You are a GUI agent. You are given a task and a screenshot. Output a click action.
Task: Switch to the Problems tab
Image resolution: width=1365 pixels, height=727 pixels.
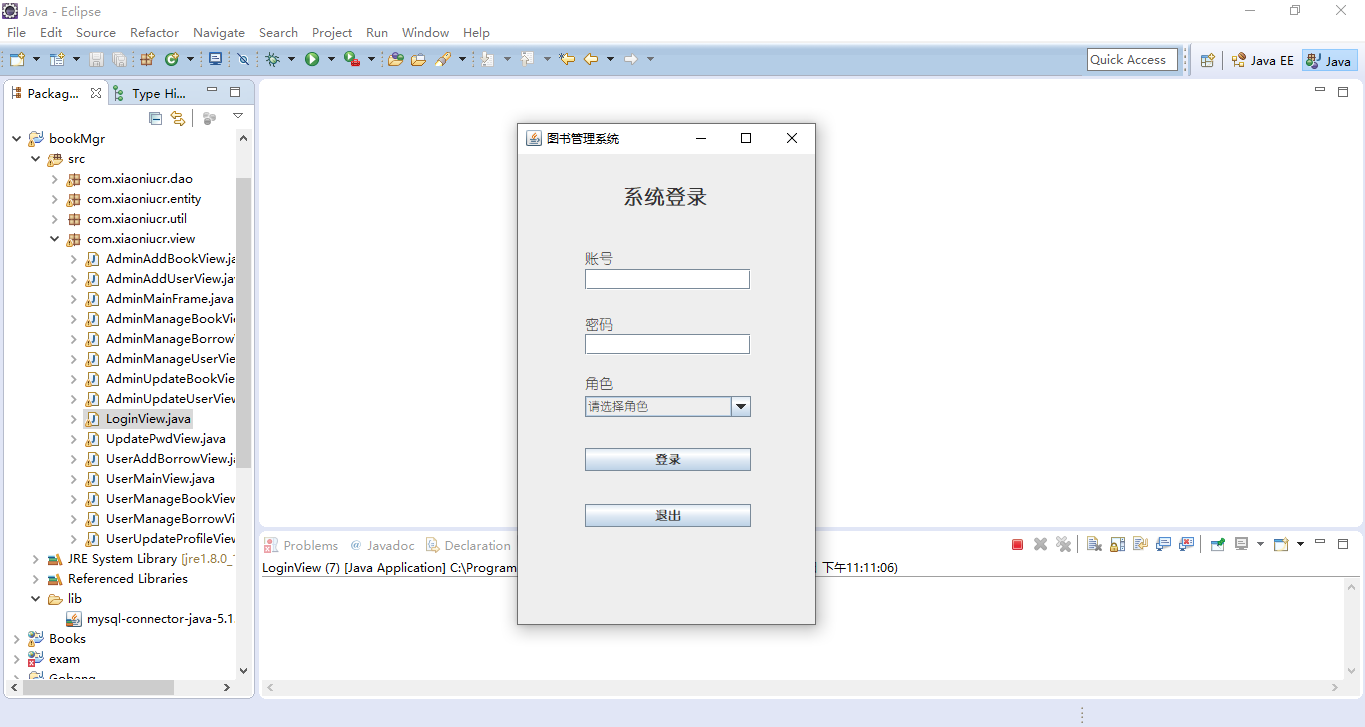(301, 545)
